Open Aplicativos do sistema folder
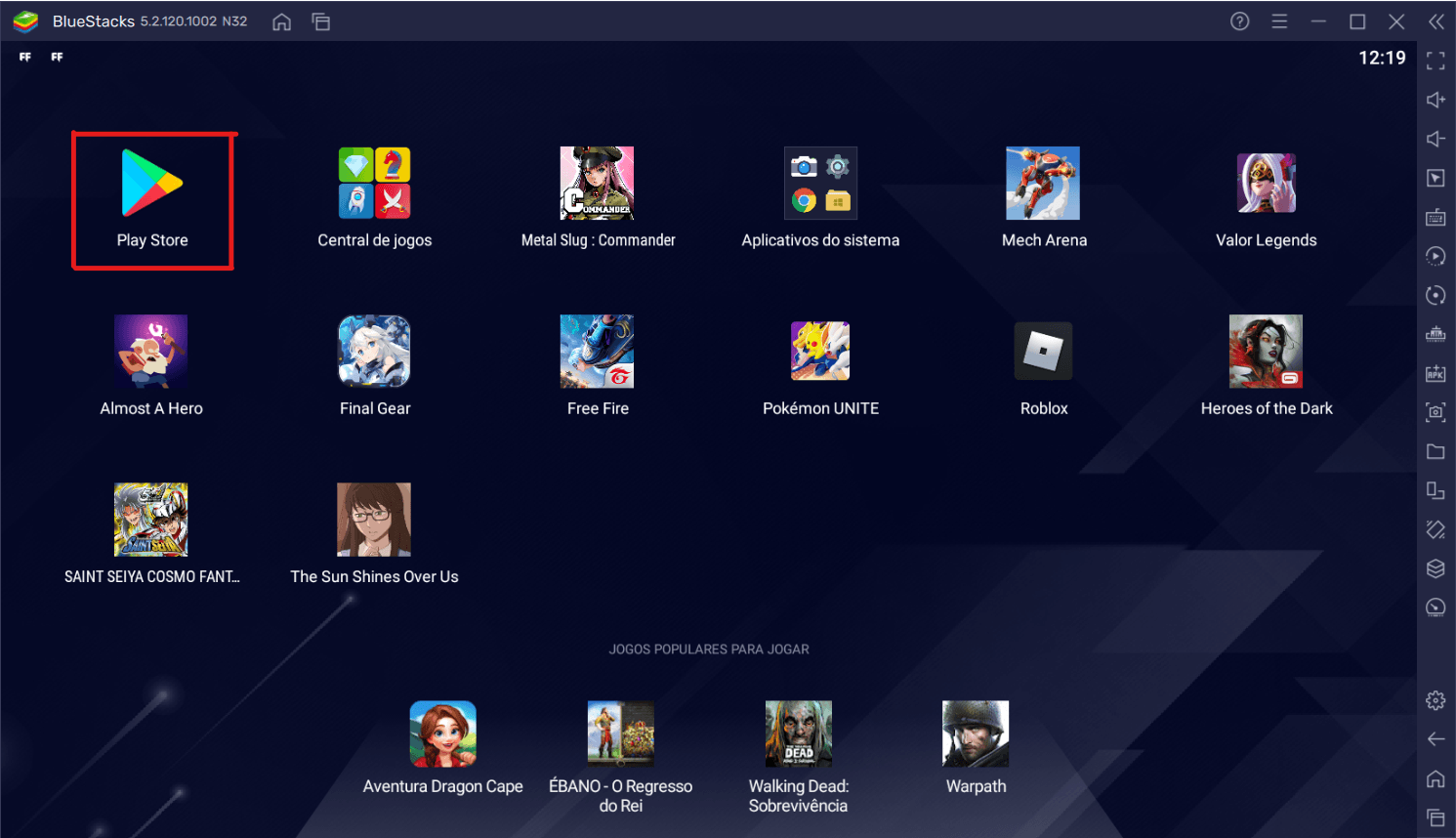Viewport: 1456px width, 838px height. 820,183
